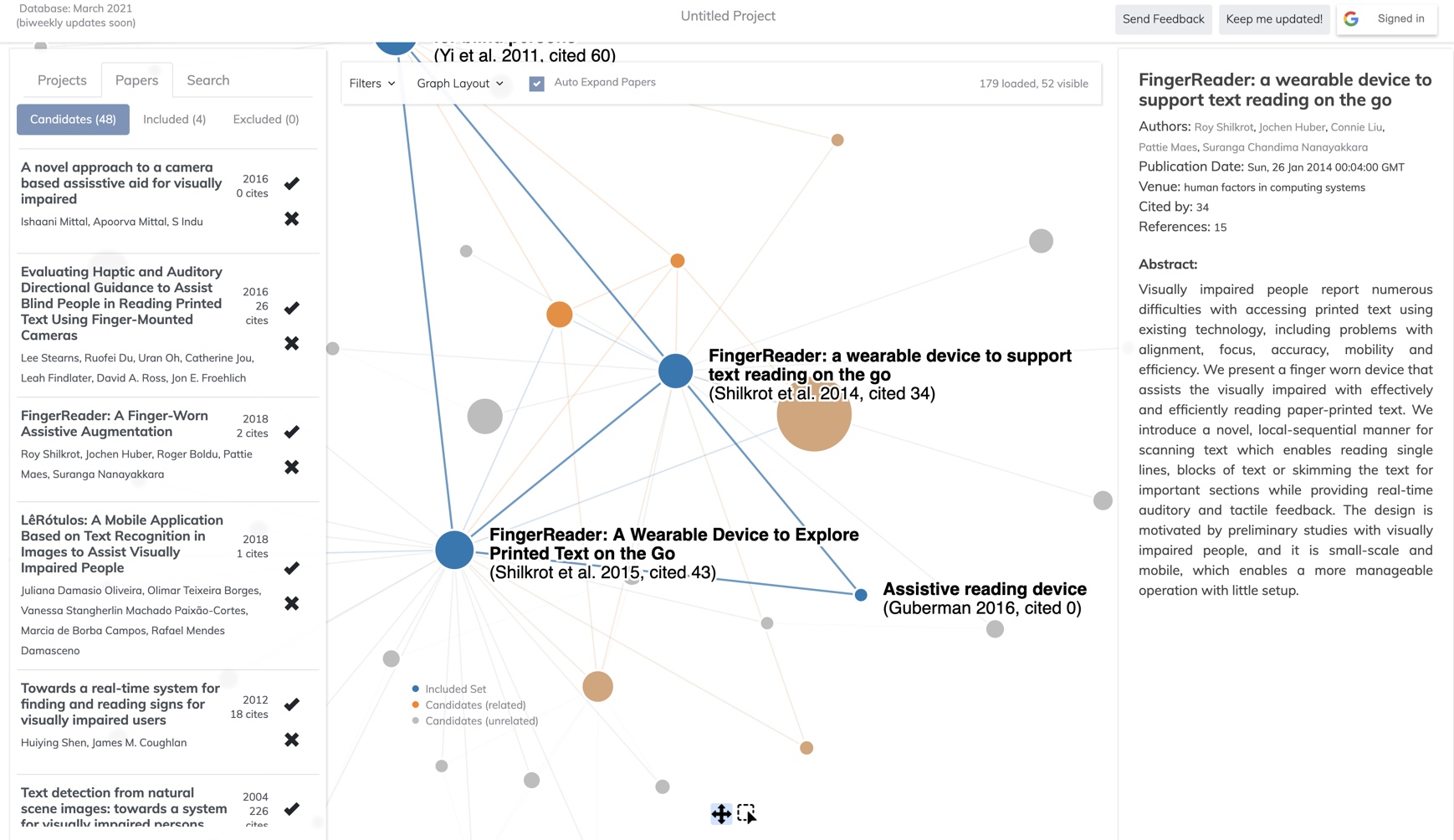Screen dimensions: 1454x840
Task: Include 'Towards a real-time system' paper checkmark
Action: pos(291,704)
